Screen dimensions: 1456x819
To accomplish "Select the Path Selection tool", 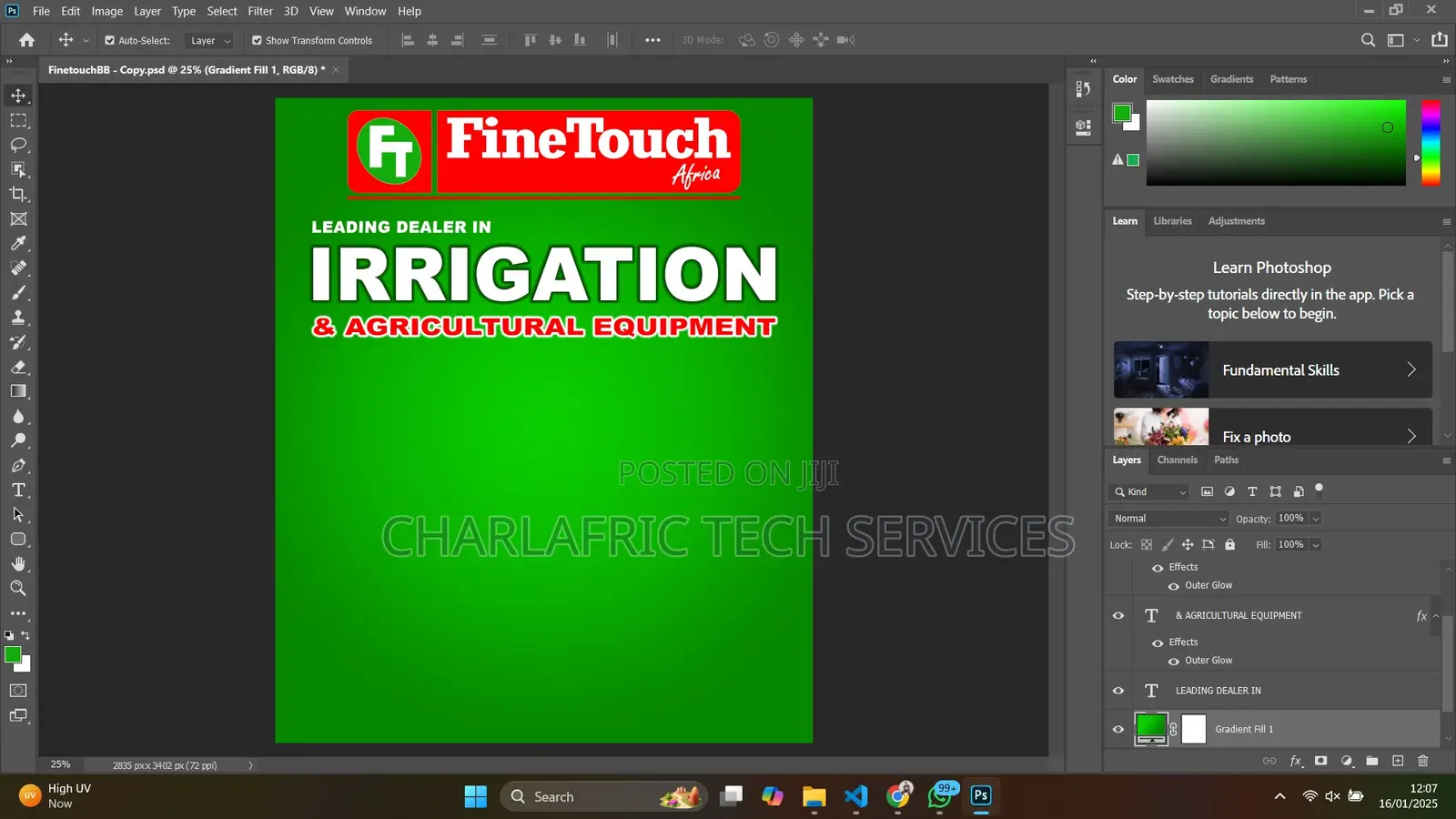I will click(18, 514).
